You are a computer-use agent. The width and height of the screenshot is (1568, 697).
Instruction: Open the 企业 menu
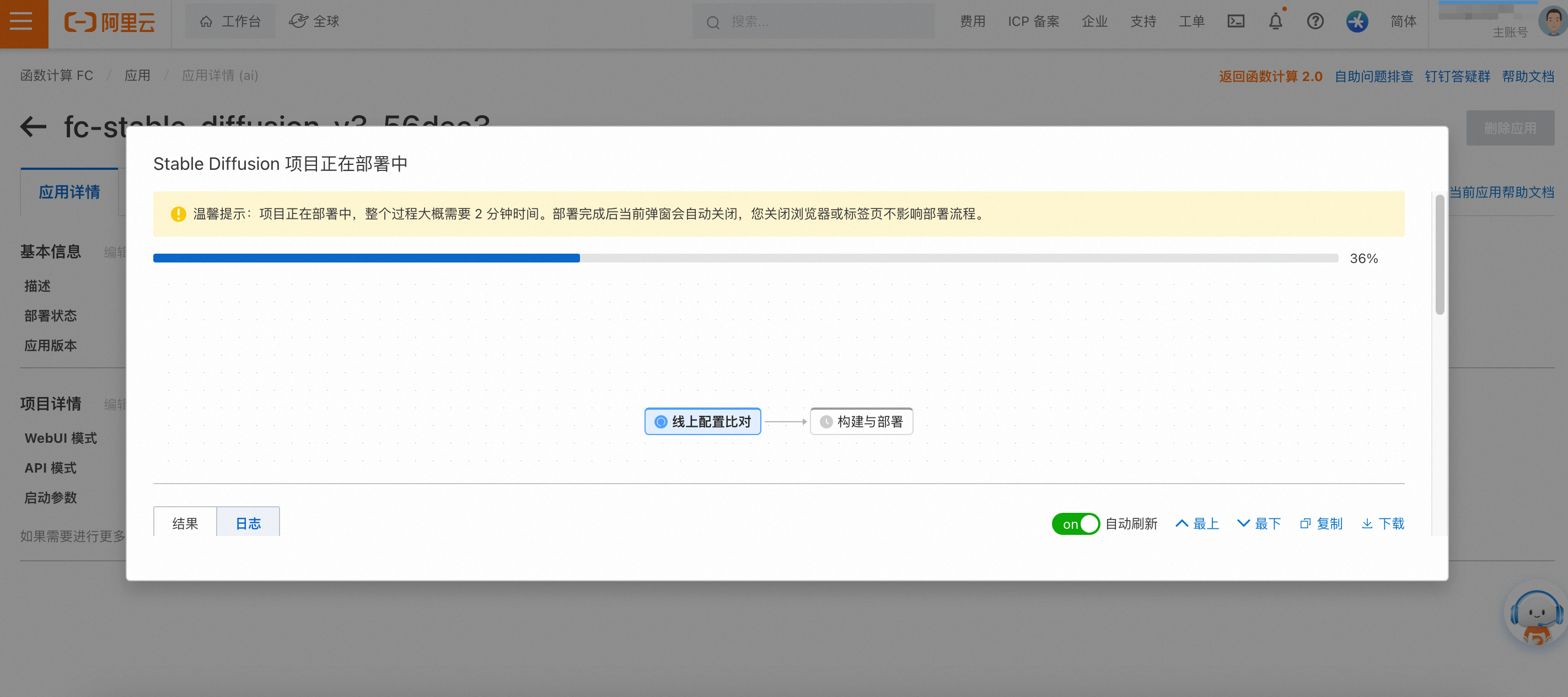click(1094, 22)
